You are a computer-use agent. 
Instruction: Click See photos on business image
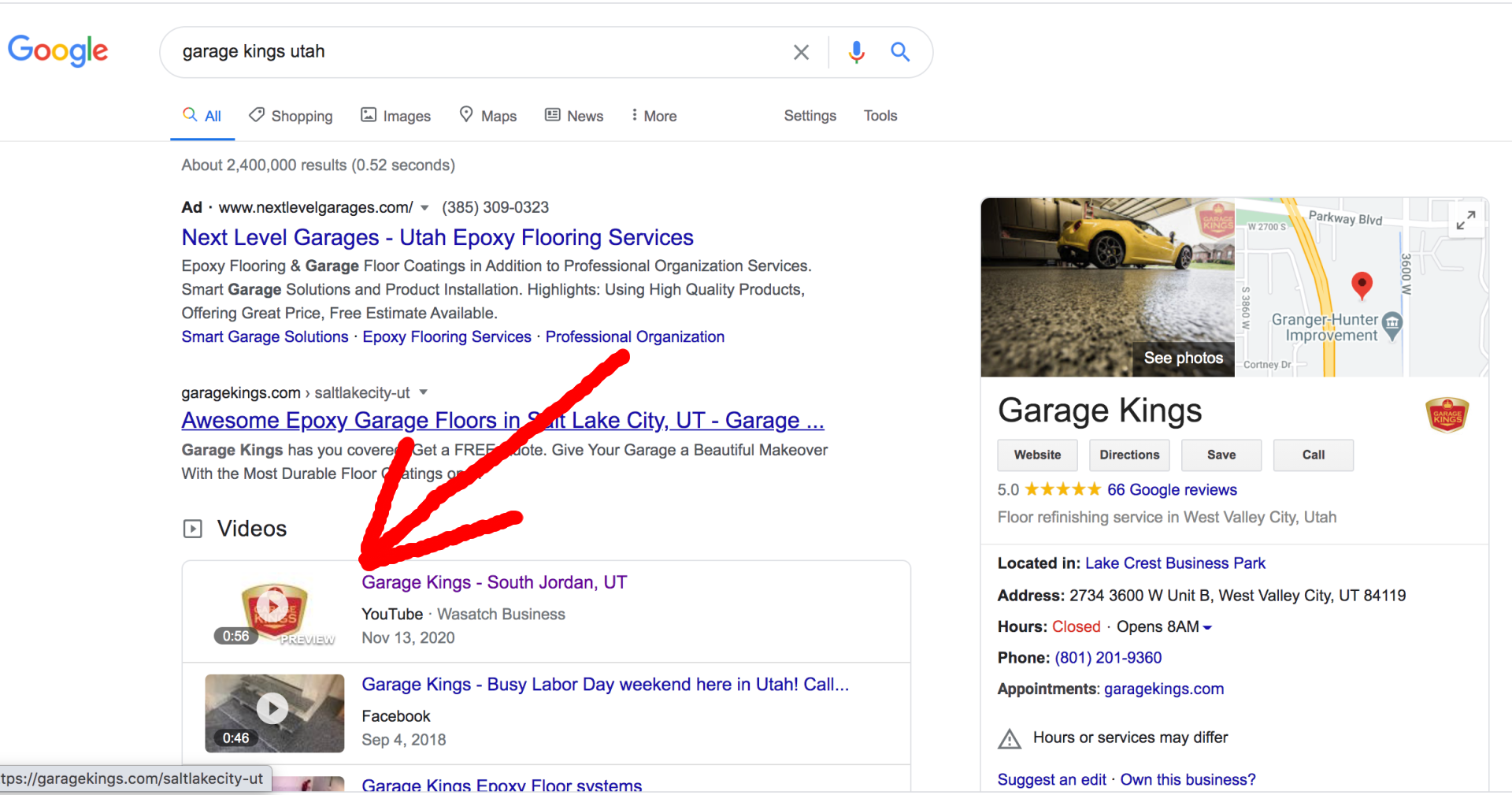1183,358
